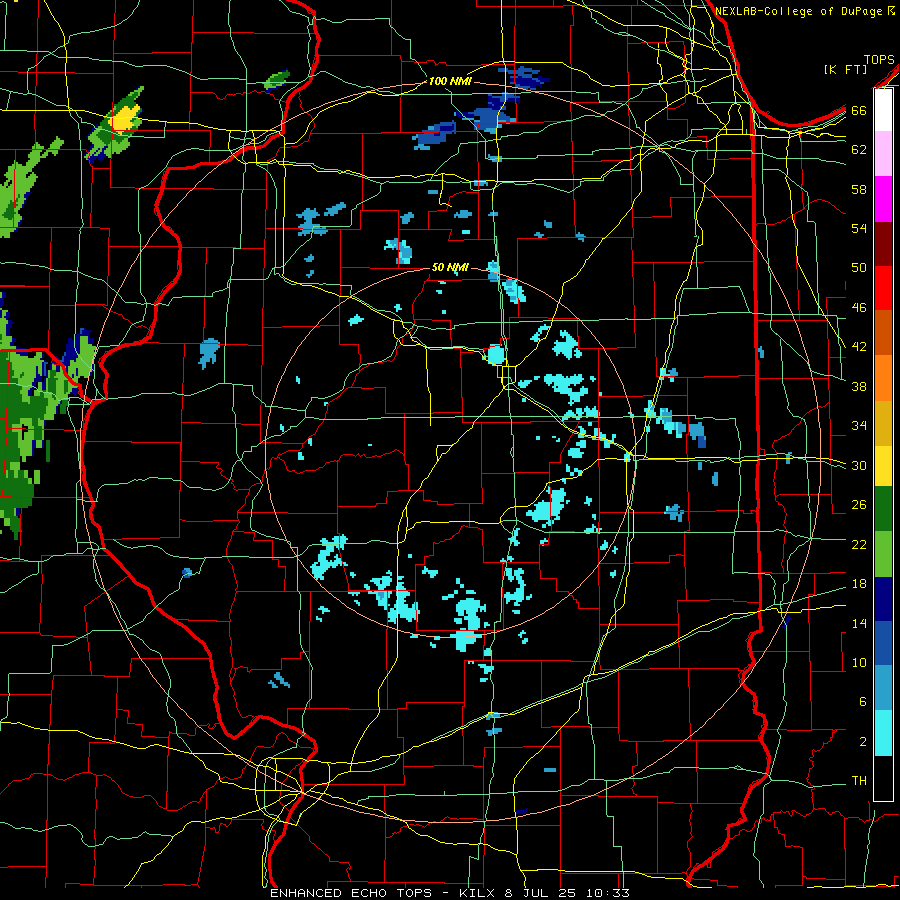Click the 'ENHANCED ECHO TOPS - KILX' caption
This screenshot has width=900, height=900.
(x=383, y=893)
